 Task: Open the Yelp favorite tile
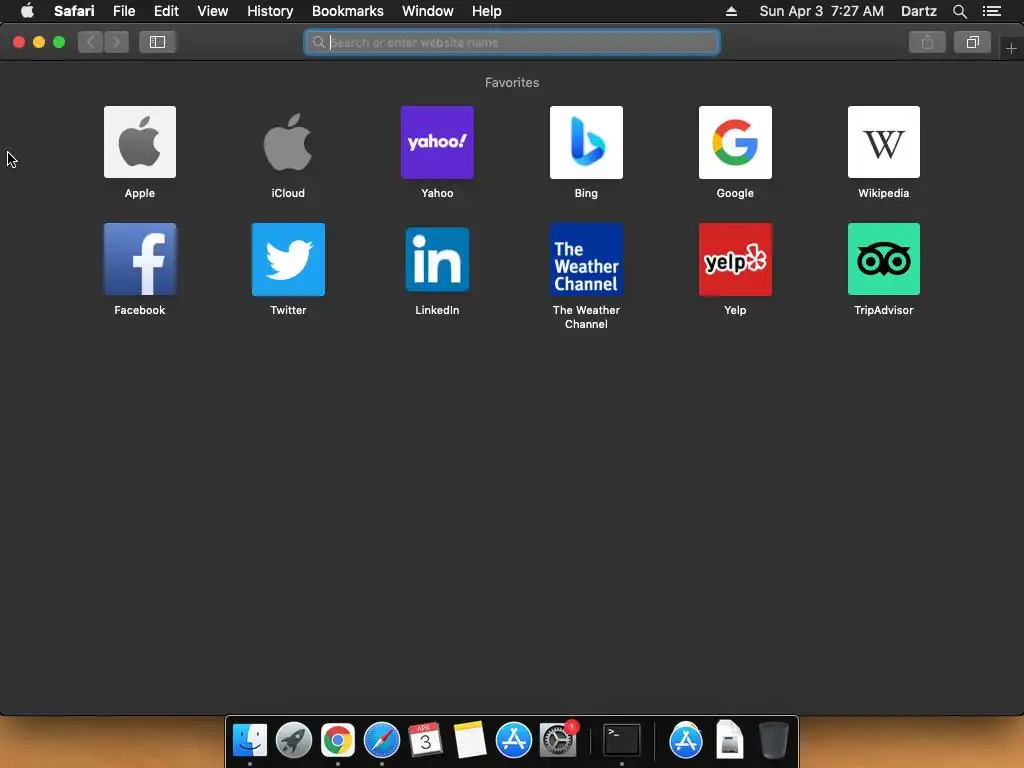pyautogui.click(x=735, y=259)
